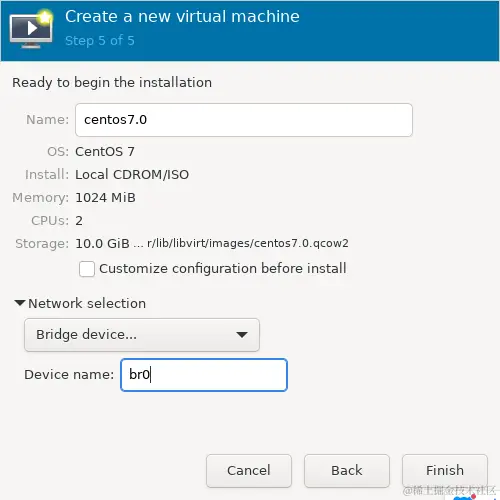Collapse the Network selection expander
The width and height of the screenshot is (500, 500).
(20, 303)
